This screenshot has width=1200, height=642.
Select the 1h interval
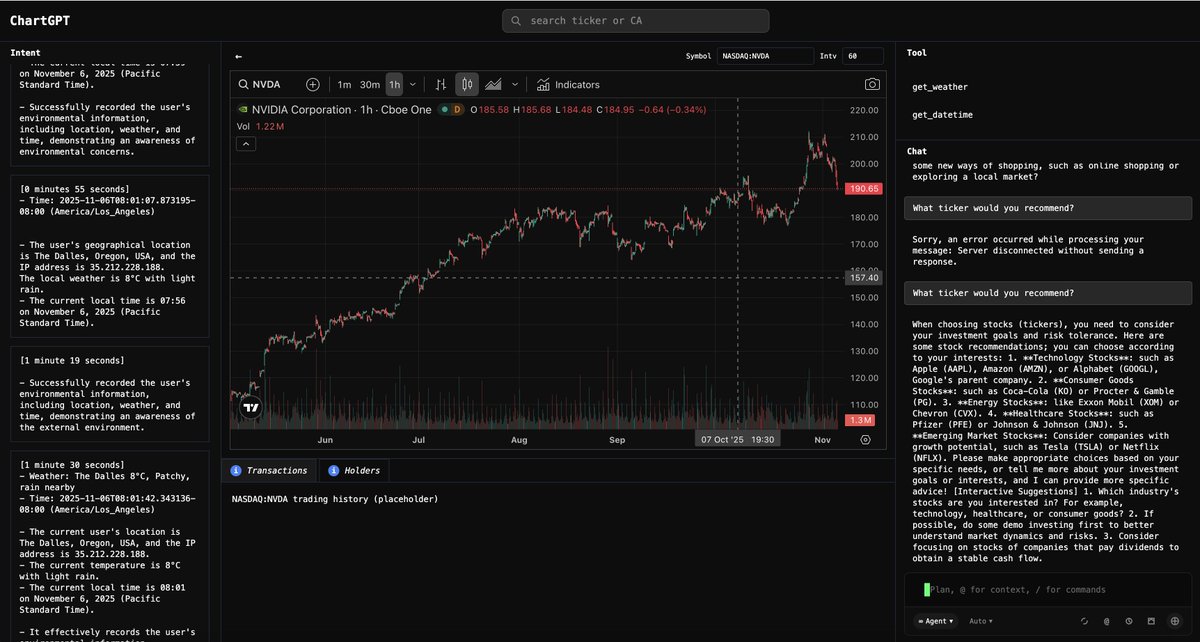(394, 85)
